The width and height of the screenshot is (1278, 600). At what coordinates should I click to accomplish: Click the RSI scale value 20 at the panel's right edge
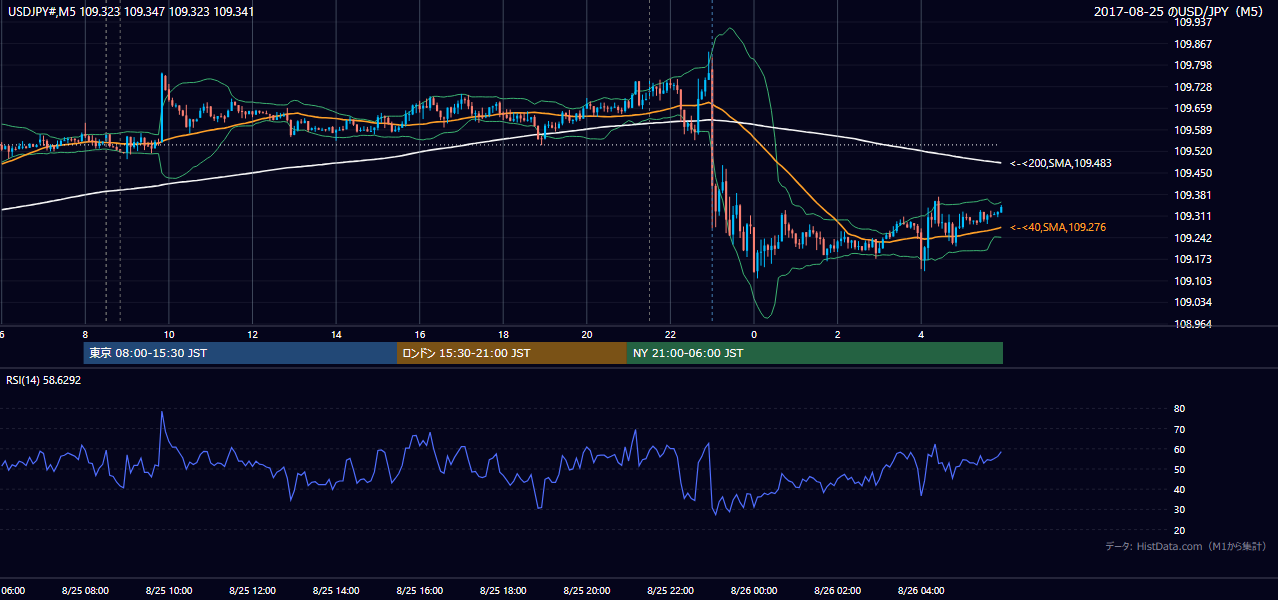(1180, 530)
